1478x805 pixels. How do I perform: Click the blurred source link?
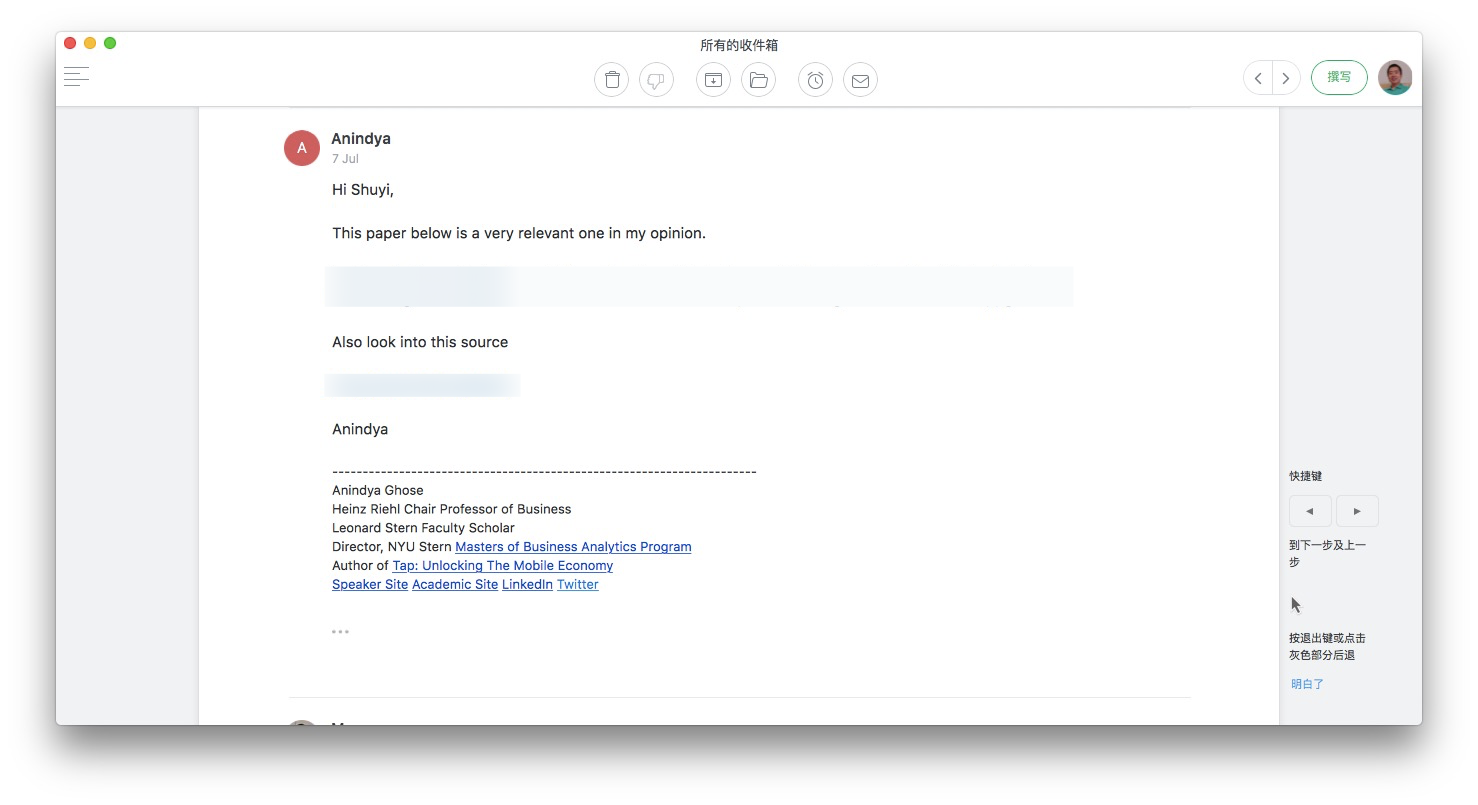[x=422, y=385]
